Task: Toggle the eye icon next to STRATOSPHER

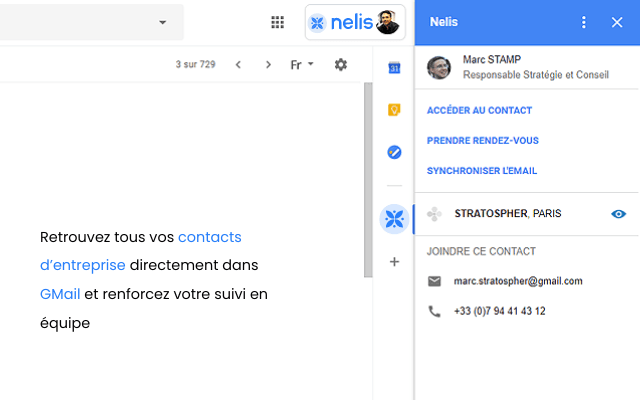Action: tap(618, 214)
